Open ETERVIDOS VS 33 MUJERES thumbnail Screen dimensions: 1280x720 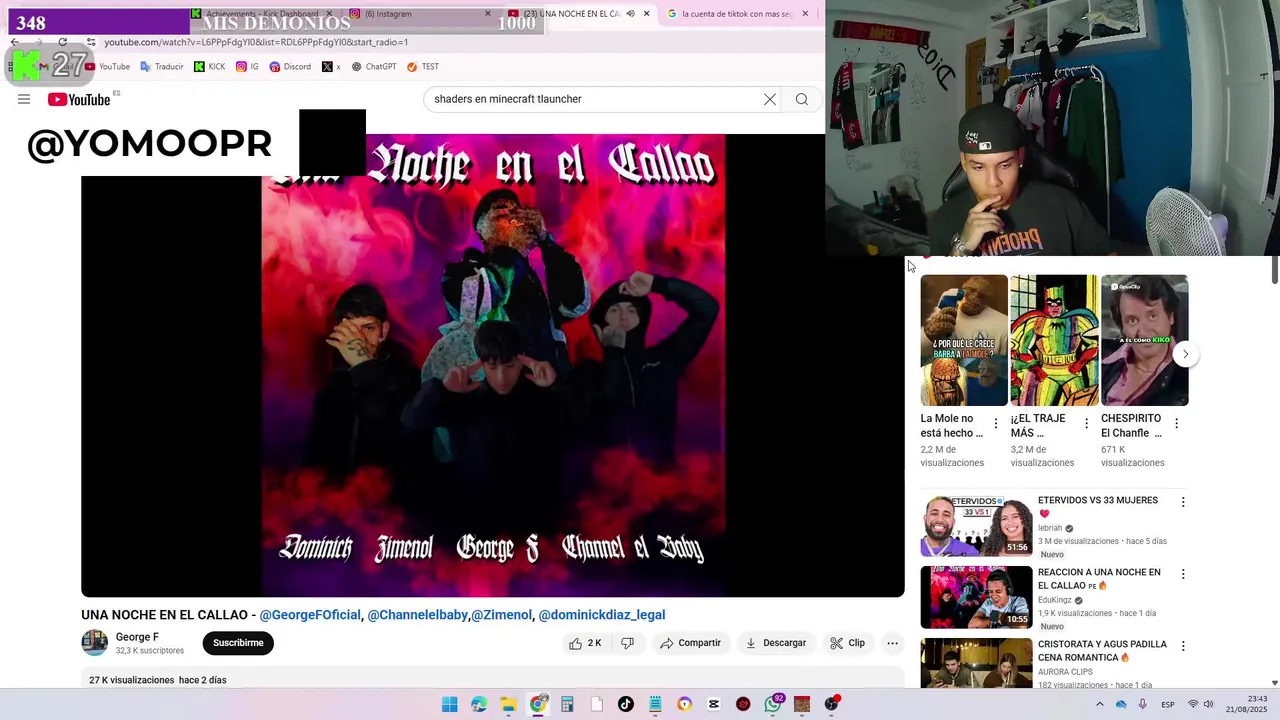pyautogui.click(x=976, y=525)
